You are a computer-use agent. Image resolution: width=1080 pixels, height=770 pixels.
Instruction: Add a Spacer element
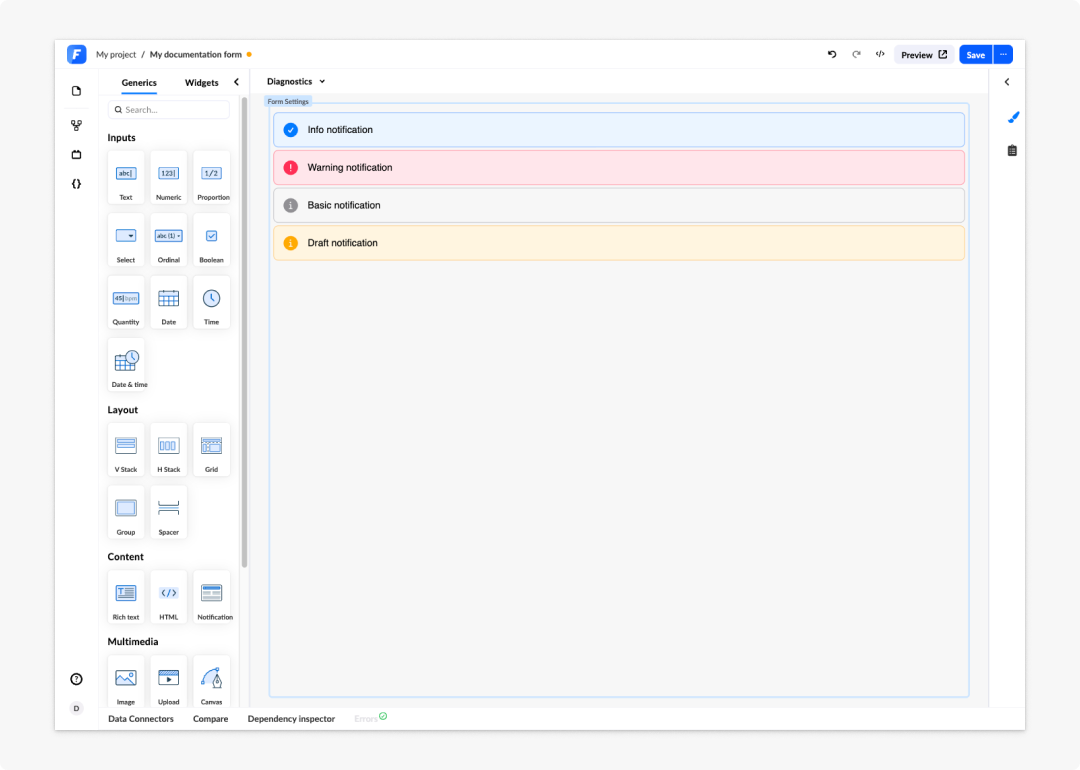click(x=169, y=512)
